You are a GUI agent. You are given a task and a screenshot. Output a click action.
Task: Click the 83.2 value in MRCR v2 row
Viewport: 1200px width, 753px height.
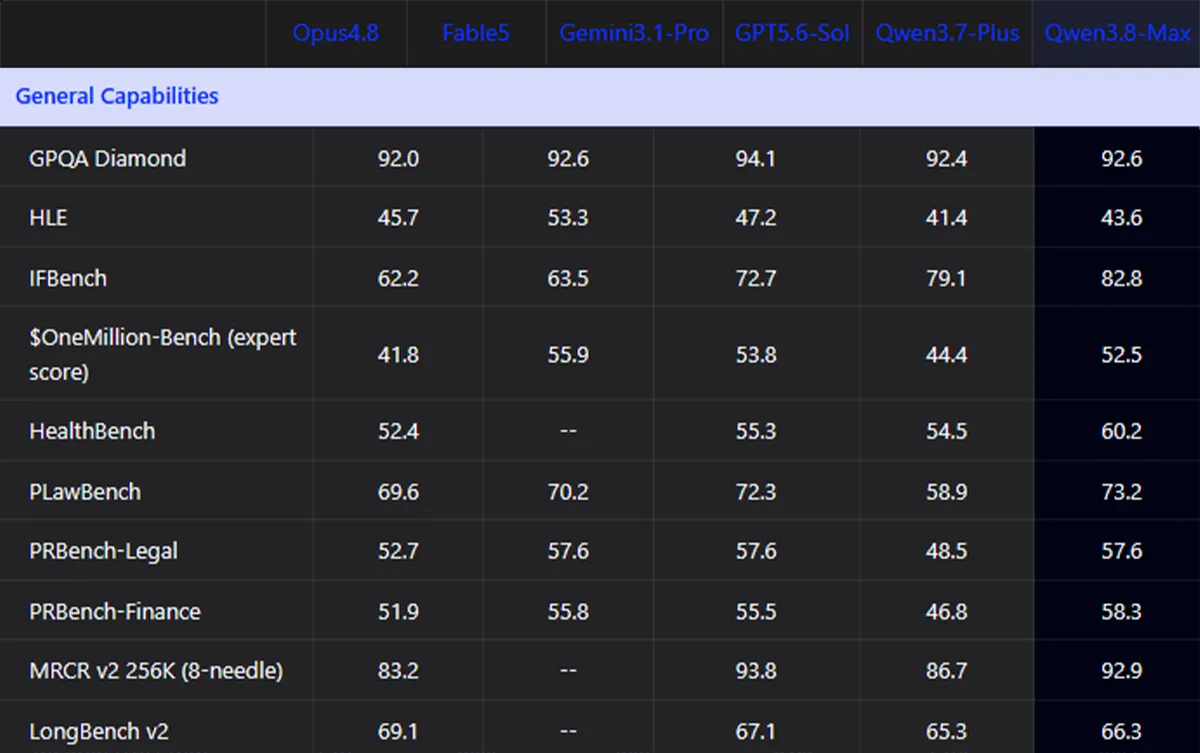click(x=398, y=671)
